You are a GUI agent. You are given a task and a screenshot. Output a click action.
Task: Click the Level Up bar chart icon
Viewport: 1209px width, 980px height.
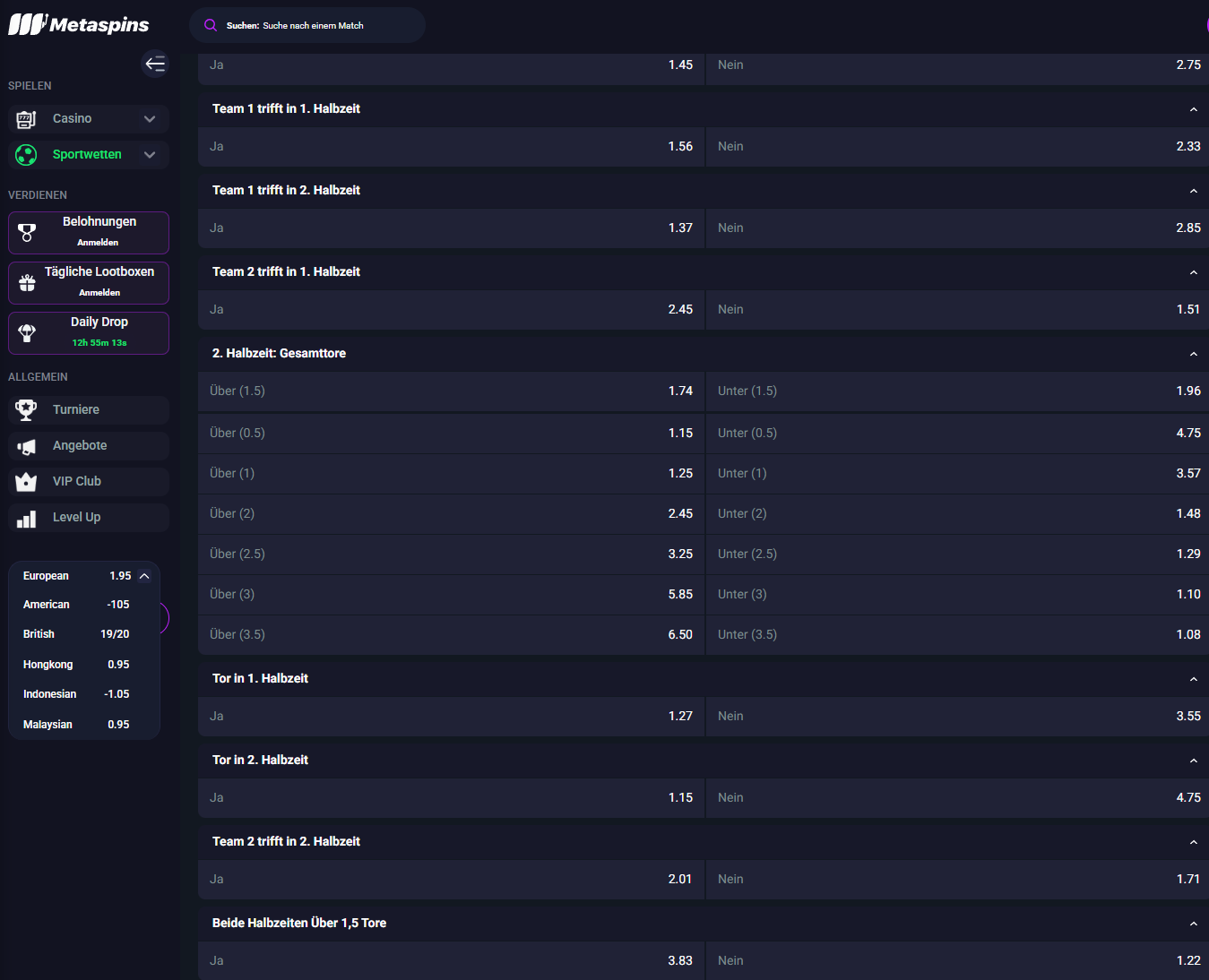click(27, 518)
